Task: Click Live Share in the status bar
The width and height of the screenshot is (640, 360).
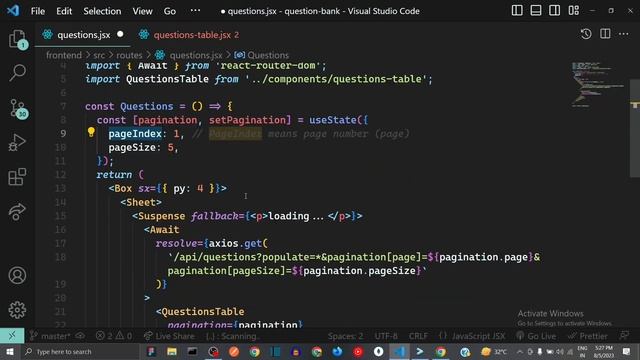Action: [x=169, y=336]
